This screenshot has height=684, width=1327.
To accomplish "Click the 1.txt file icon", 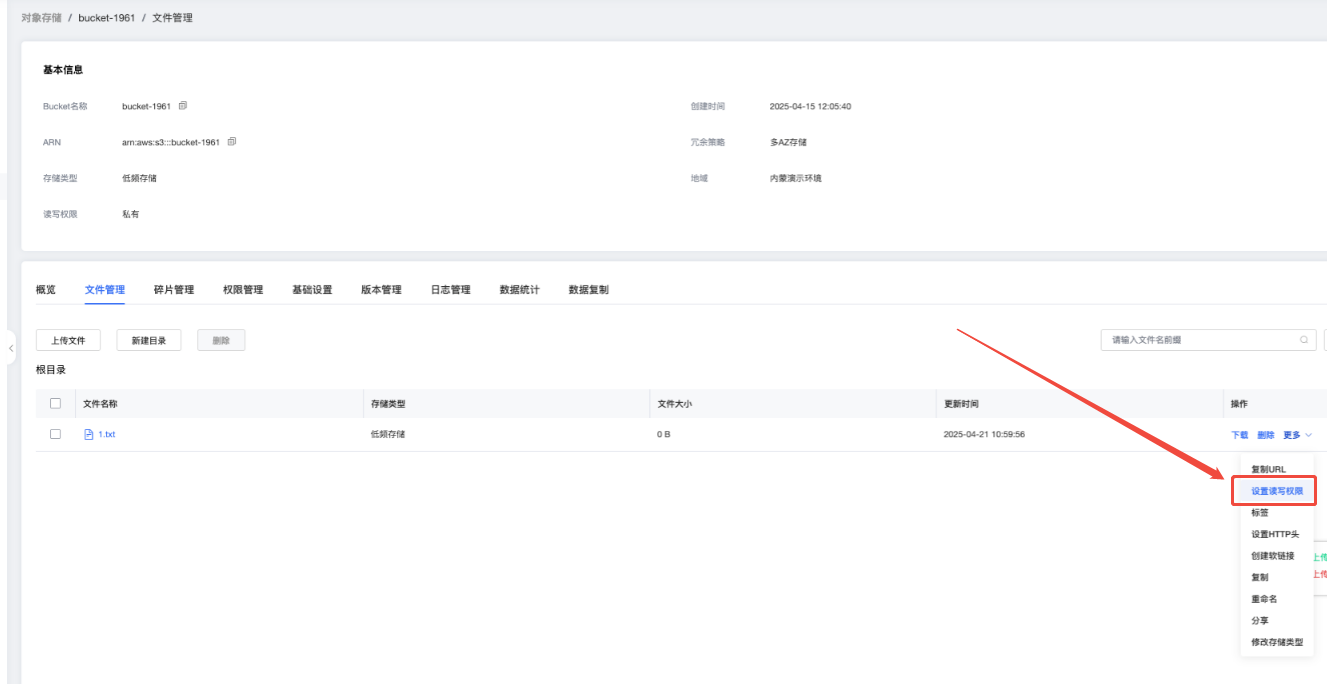I will [88, 435].
